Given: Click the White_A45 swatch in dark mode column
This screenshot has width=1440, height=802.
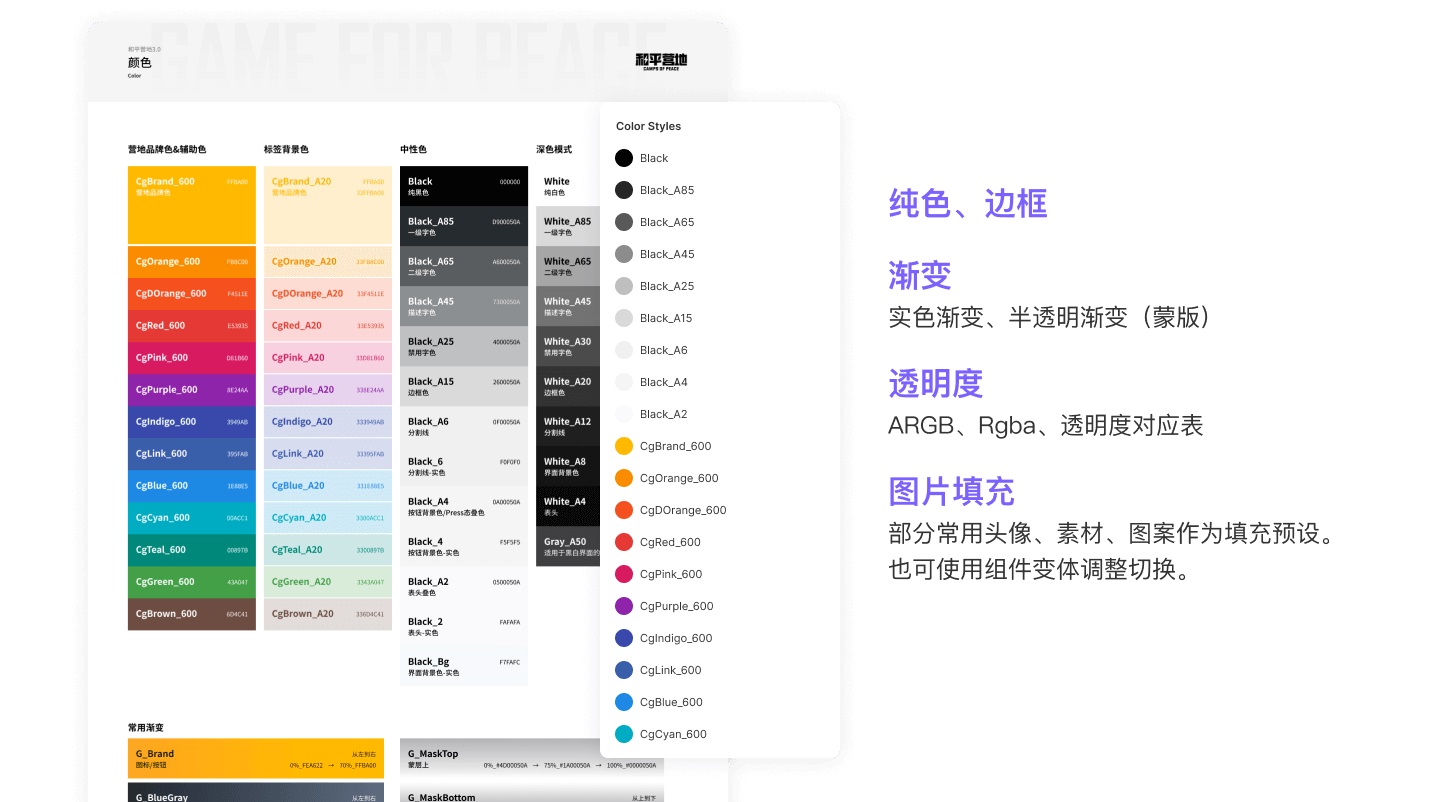Looking at the screenshot, I should (568, 306).
